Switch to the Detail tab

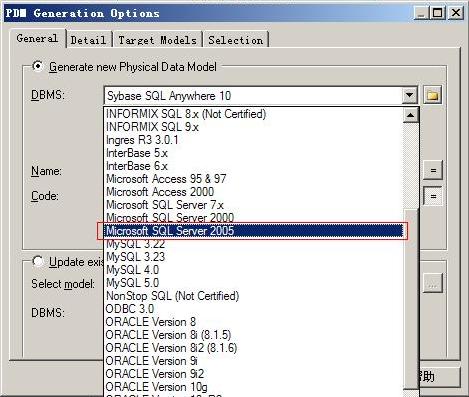coord(88,40)
